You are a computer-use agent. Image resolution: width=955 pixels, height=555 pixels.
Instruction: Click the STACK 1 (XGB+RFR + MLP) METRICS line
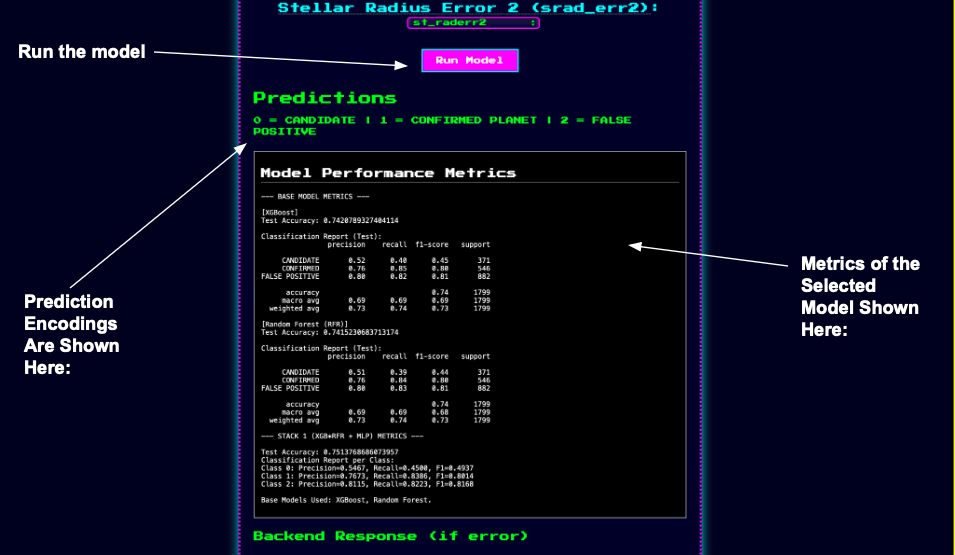342,436
